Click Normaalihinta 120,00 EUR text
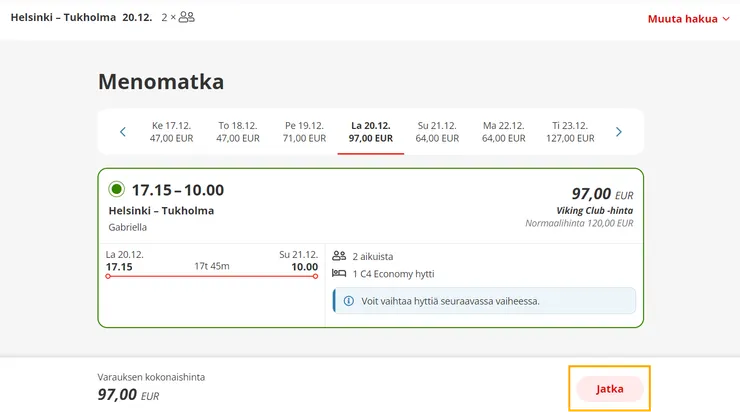 [x=579, y=223]
